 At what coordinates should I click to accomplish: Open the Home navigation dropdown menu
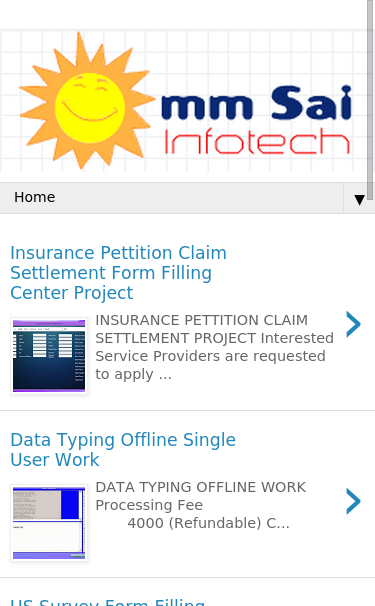click(x=188, y=198)
